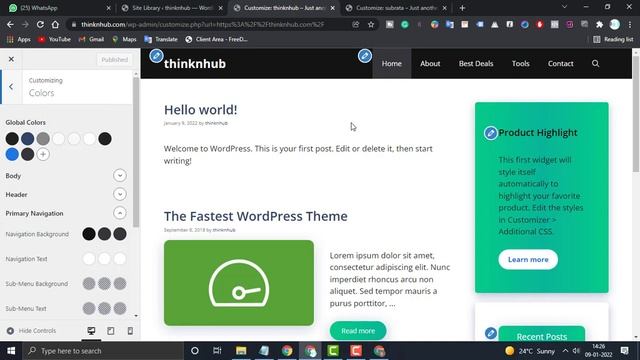Bookmark this page with the star icon
Viewport: 640px width, 360px height.
tap(371, 24)
